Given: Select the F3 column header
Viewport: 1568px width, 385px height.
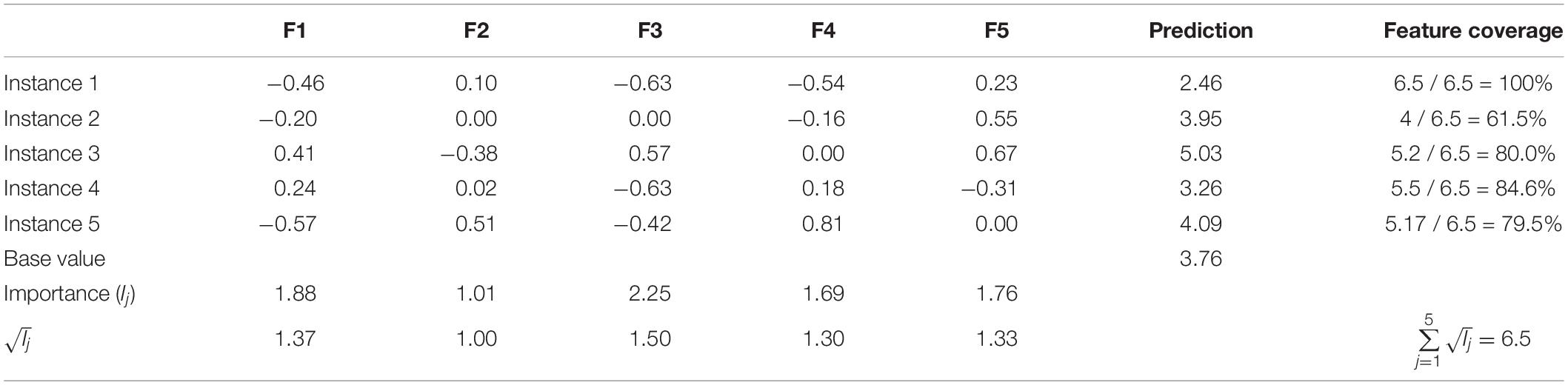Looking at the screenshot, I should [x=650, y=30].
